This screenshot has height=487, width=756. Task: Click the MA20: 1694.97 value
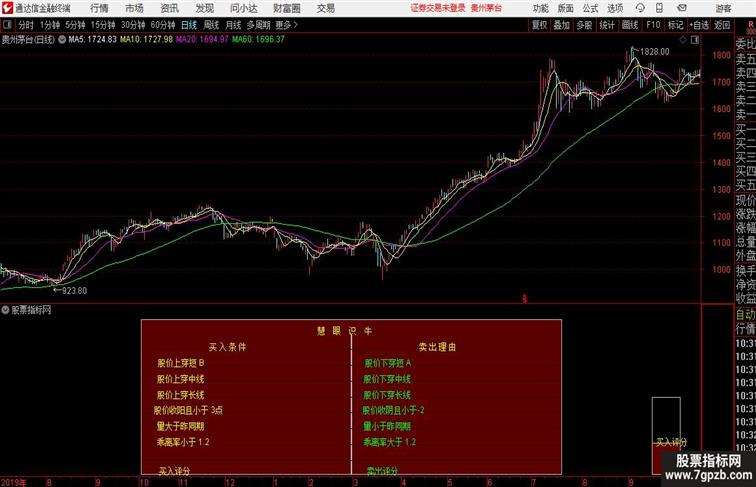(202, 40)
